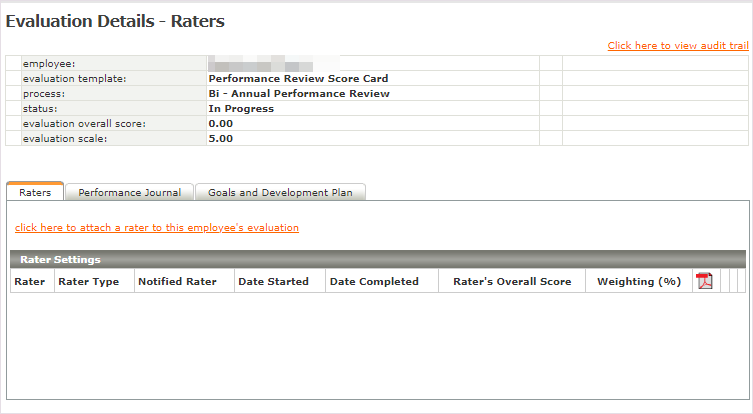753x414 pixels.
Task: Click the evaluation scale value 5.00
Action: click(220, 138)
